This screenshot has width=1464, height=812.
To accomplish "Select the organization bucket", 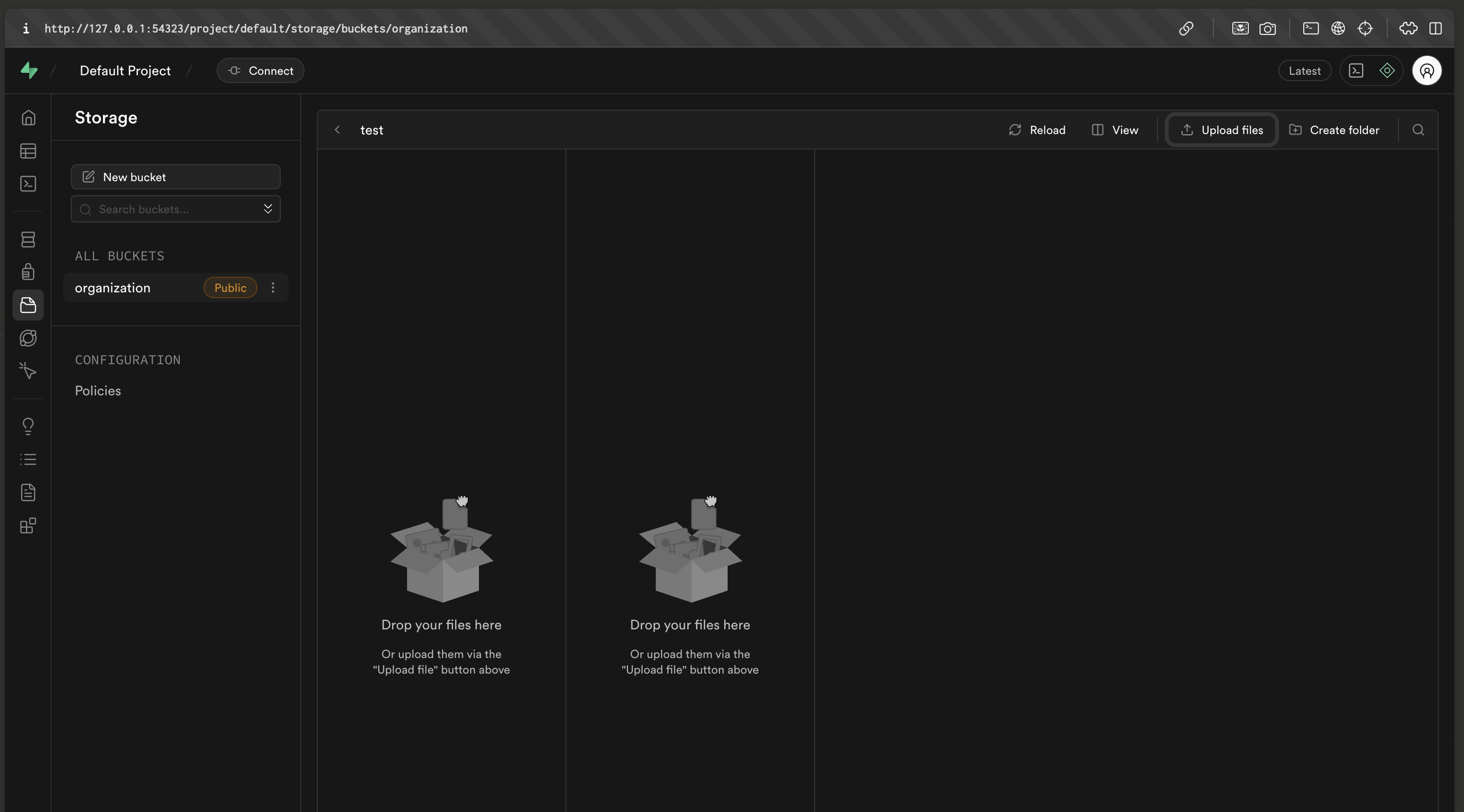I will 113,288.
